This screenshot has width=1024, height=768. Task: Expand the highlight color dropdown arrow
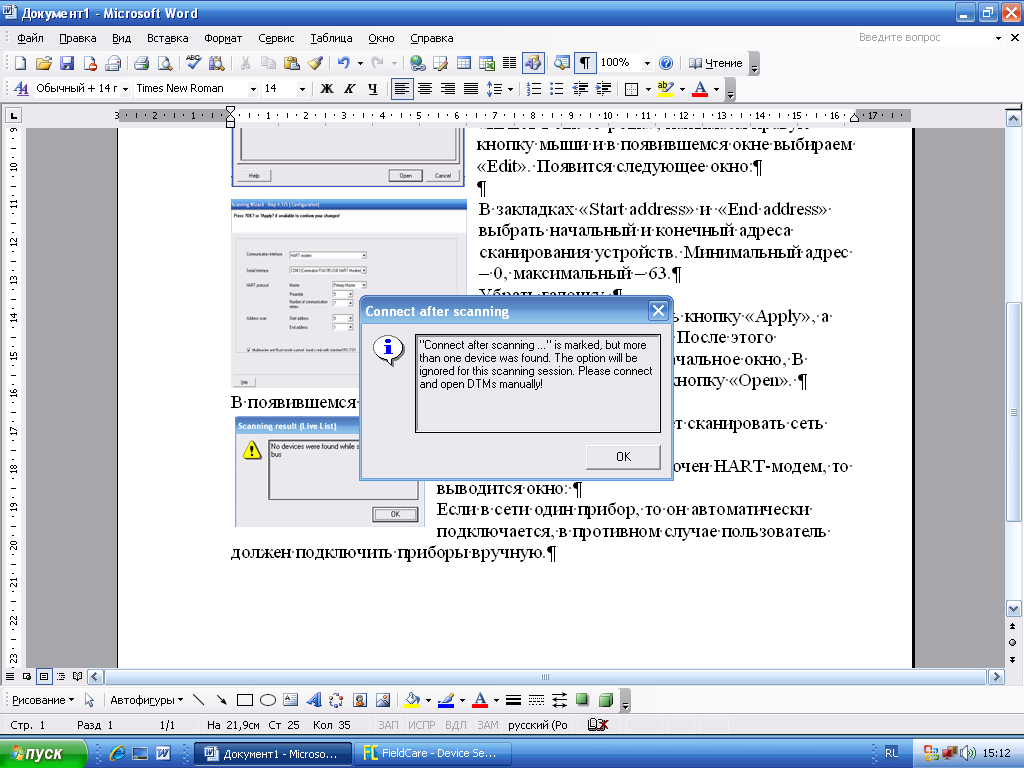[682, 89]
